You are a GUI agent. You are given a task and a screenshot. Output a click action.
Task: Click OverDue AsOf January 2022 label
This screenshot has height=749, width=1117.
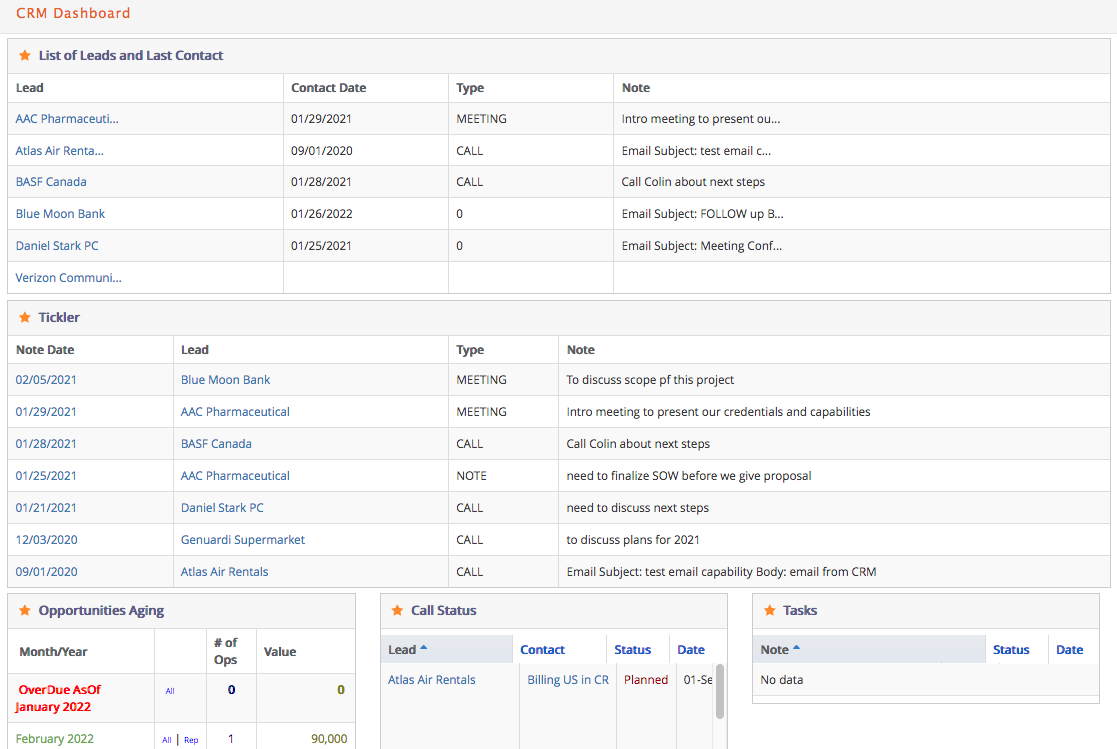point(58,698)
